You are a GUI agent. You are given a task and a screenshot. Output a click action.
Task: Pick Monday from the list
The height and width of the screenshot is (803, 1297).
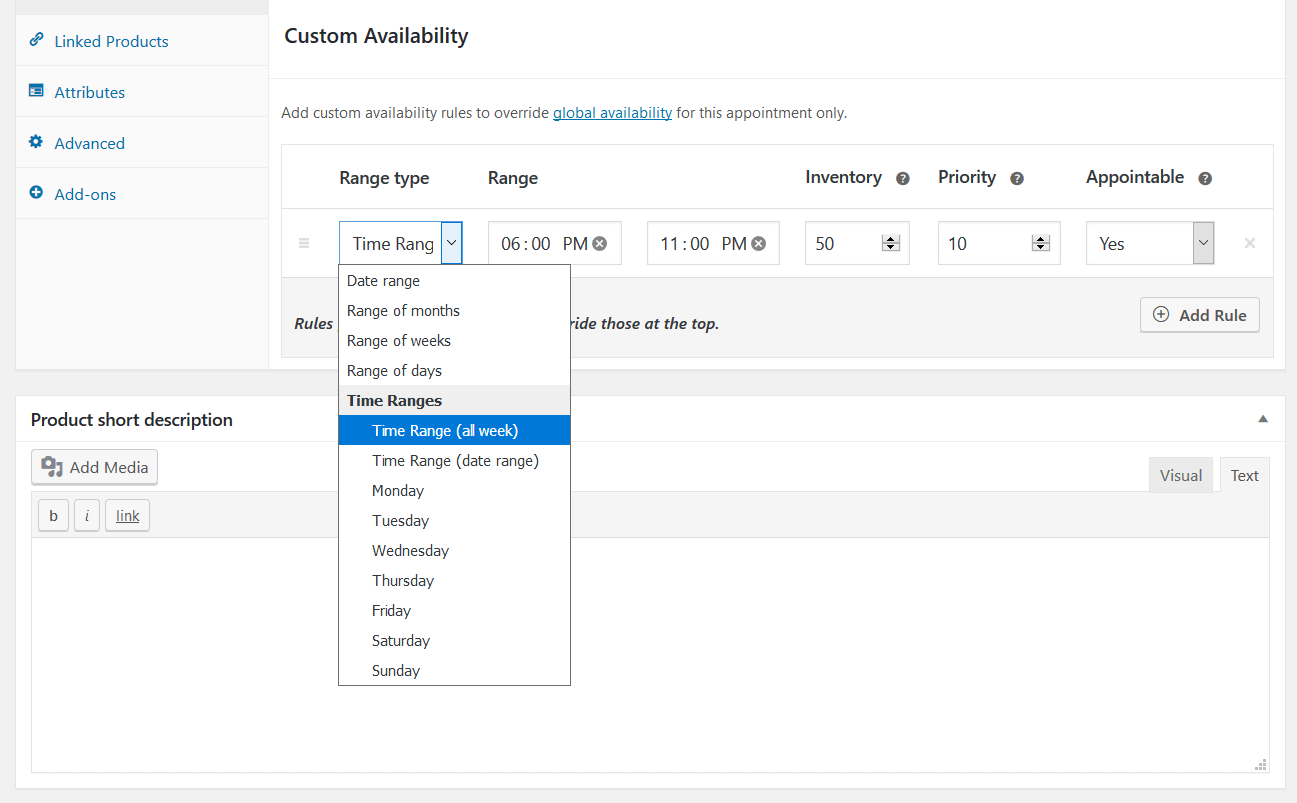click(x=454, y=491)
